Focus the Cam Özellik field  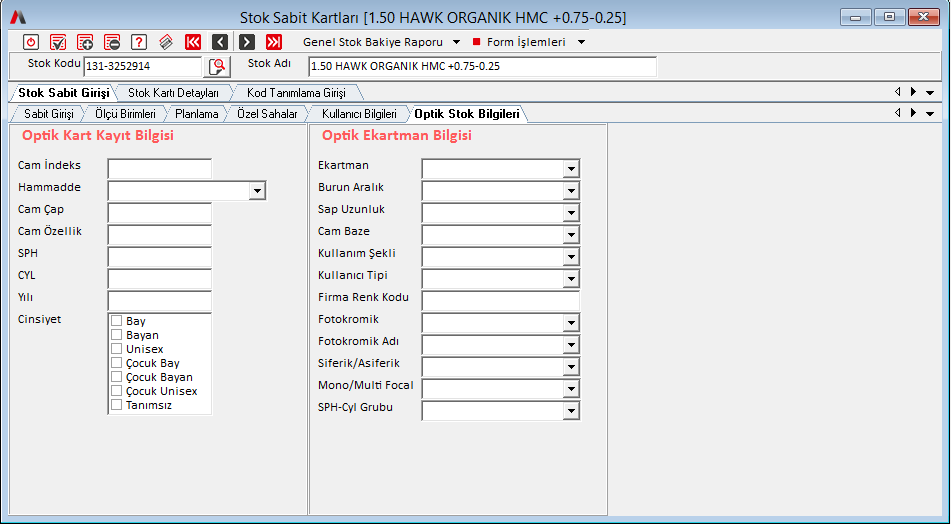click(160, 235)
